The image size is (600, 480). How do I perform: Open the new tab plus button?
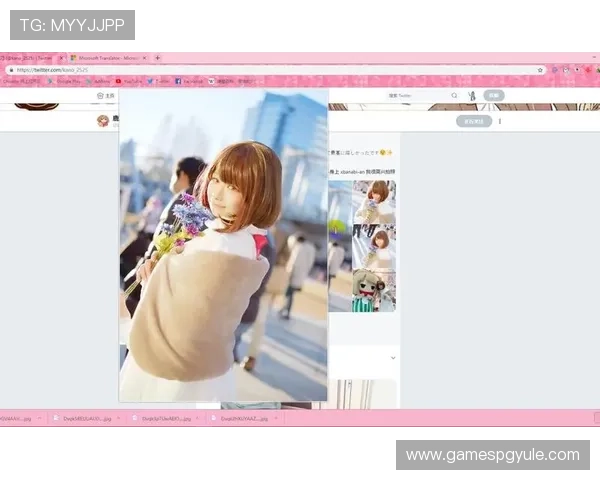[x=157, y=58]
